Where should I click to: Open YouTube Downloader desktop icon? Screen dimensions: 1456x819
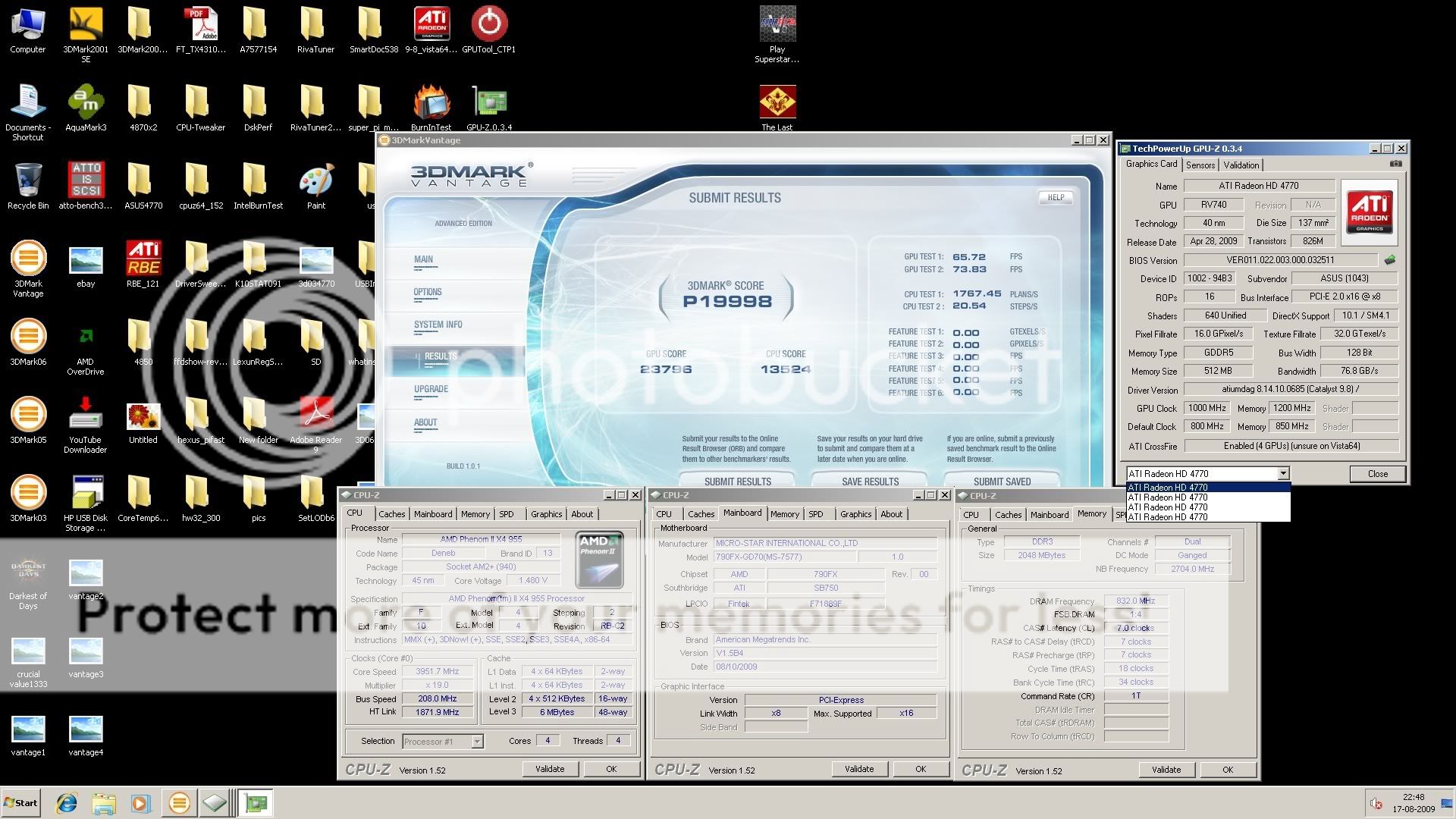coord(86,425)
